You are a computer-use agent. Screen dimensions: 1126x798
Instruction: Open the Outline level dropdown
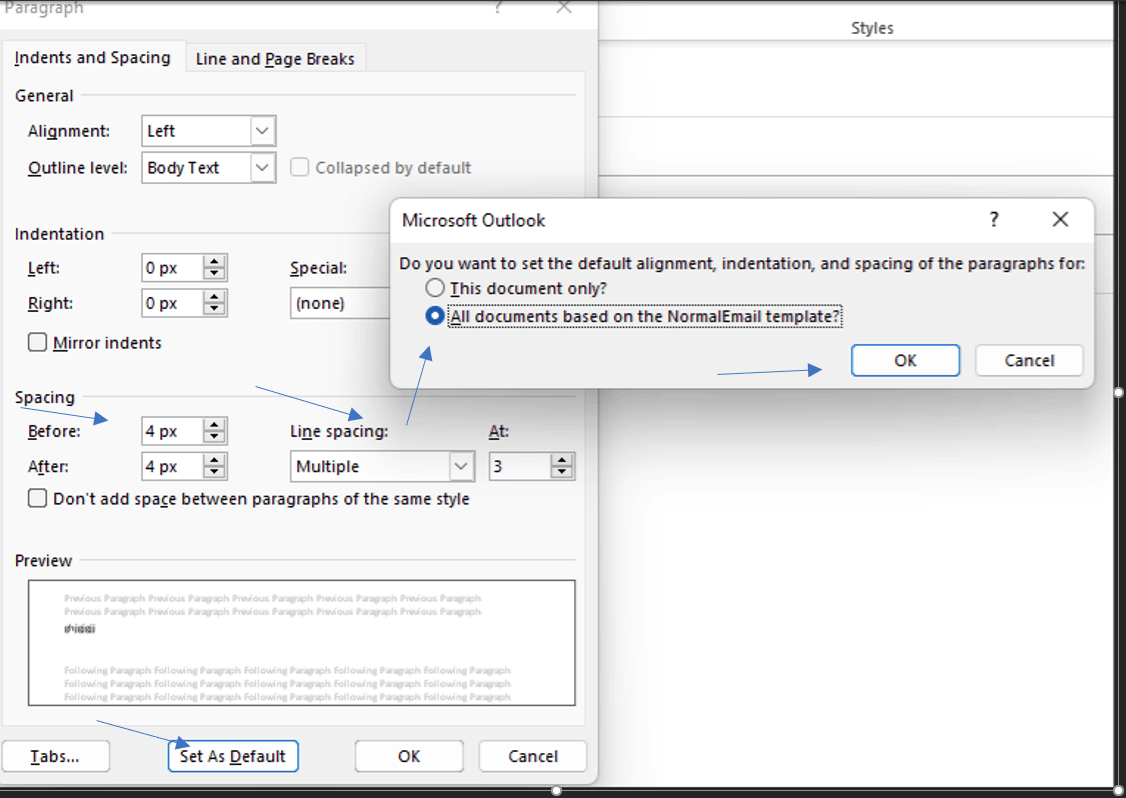(262, 167)
